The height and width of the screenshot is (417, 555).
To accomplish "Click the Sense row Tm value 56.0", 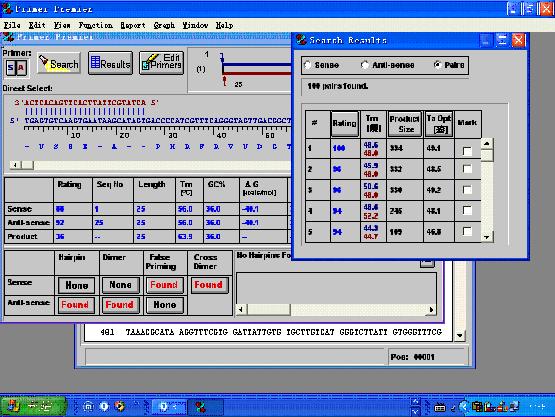I will pos(185,209).
